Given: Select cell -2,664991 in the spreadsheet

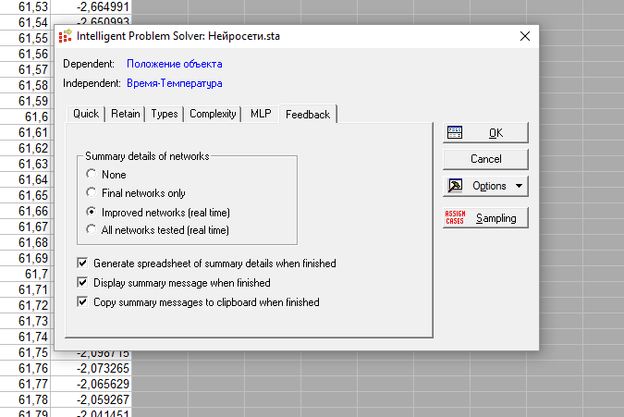Looking at the screenshot, I should point(92,7).
